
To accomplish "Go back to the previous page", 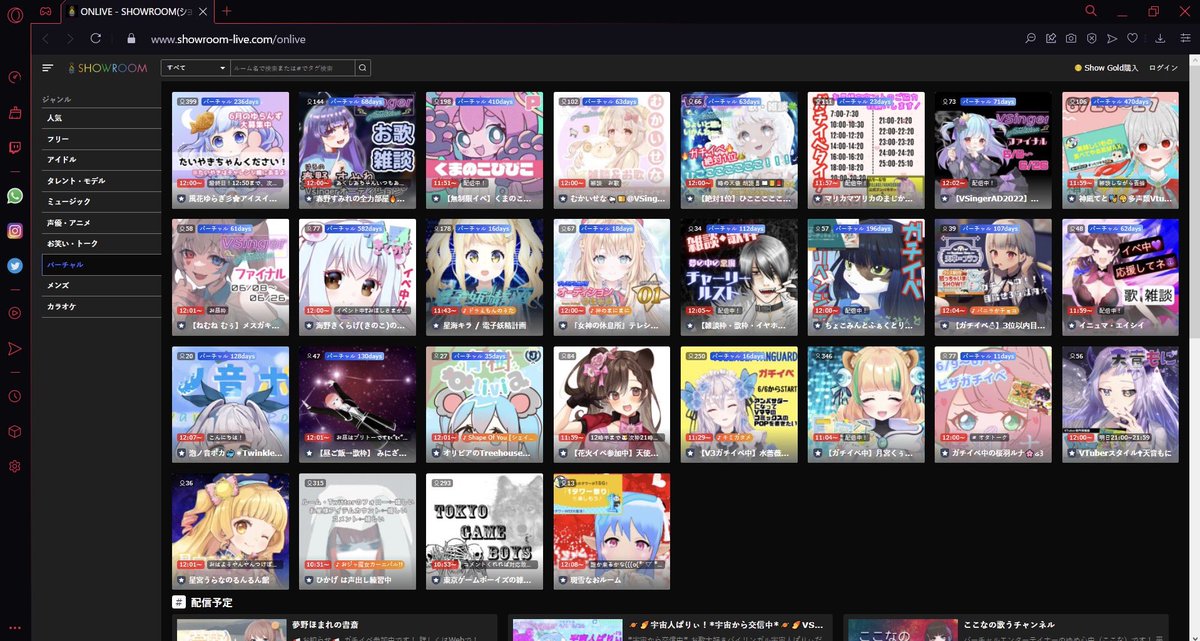I will click(46, 38).
